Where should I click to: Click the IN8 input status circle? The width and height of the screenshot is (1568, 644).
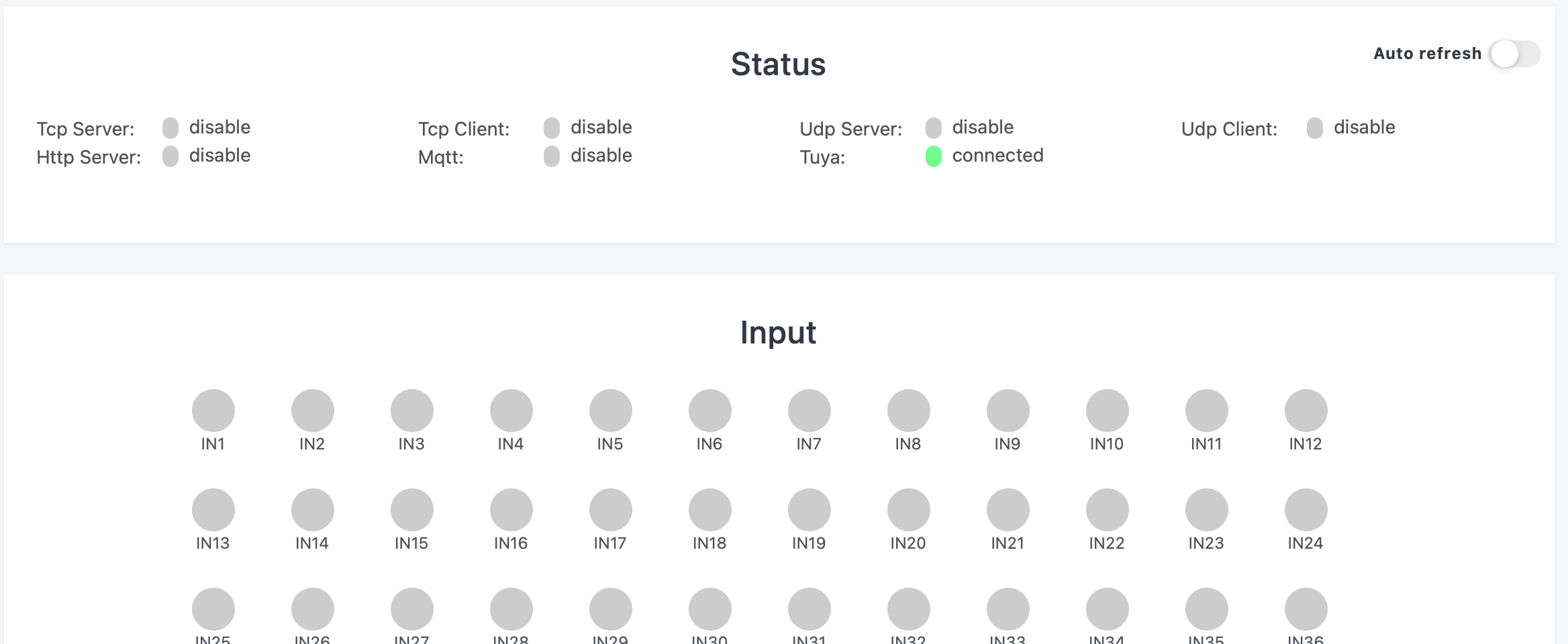pos(909,411)
